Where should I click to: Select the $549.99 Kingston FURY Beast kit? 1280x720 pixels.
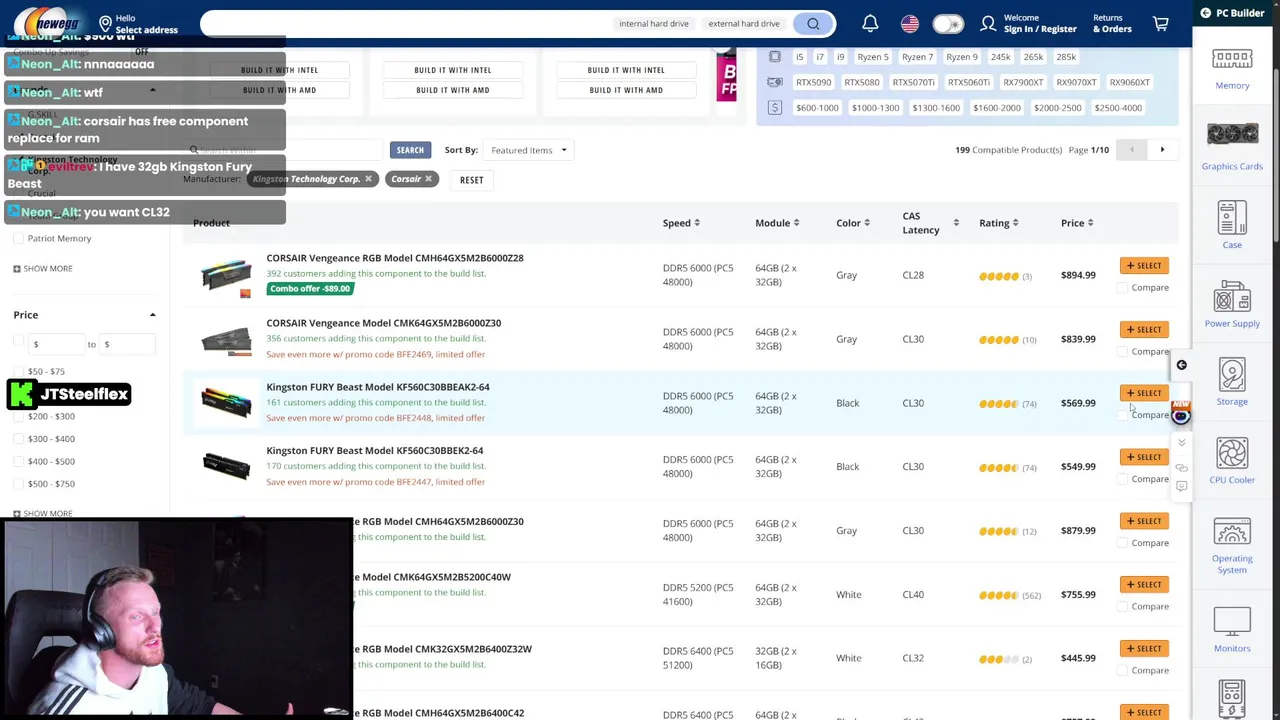(1144, 457)
